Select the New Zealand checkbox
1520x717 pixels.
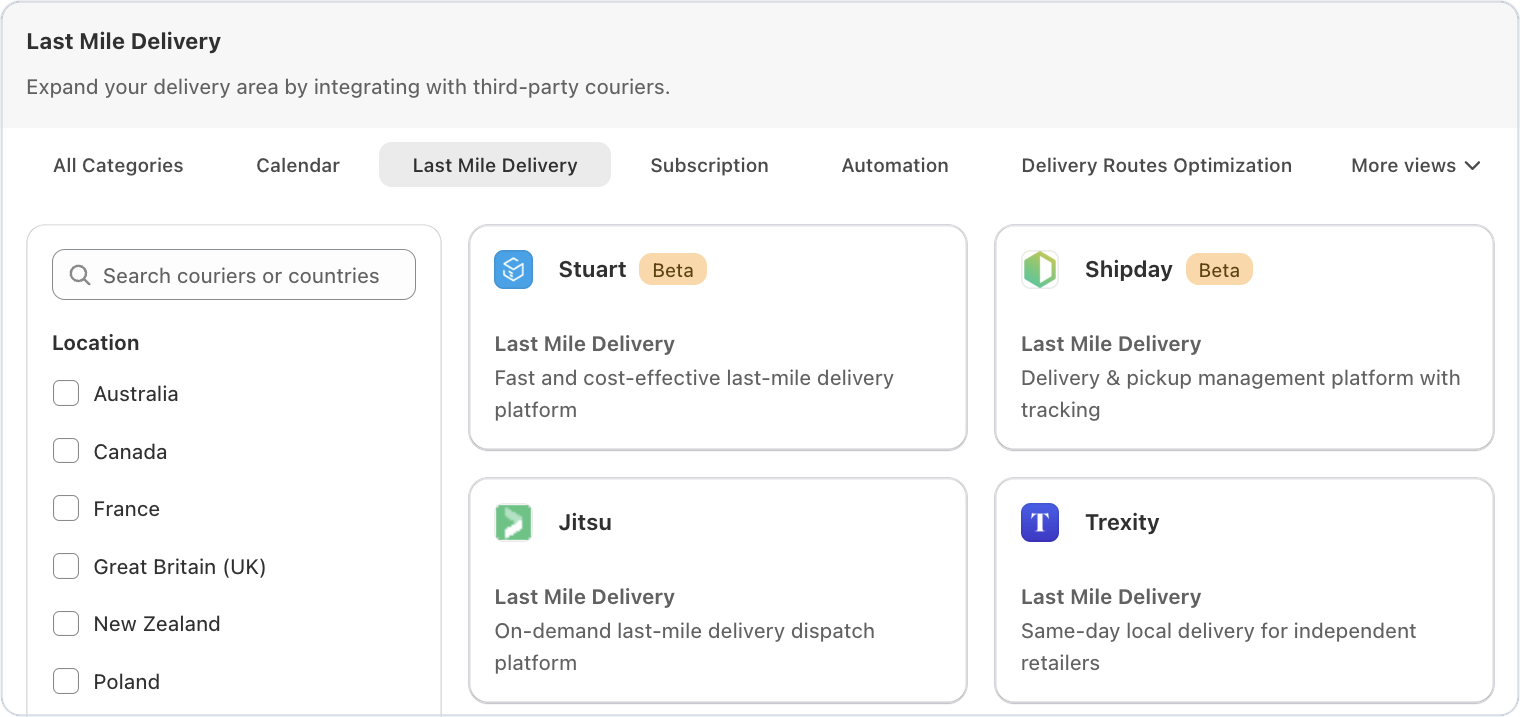pyautogui.click(x=66, y=624)
